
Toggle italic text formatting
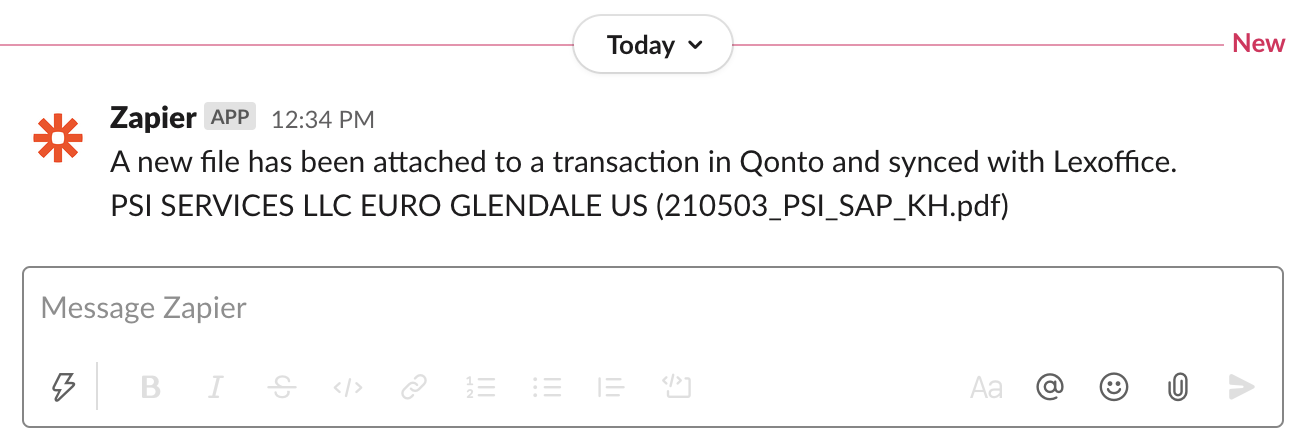click(x=215, y=387)
